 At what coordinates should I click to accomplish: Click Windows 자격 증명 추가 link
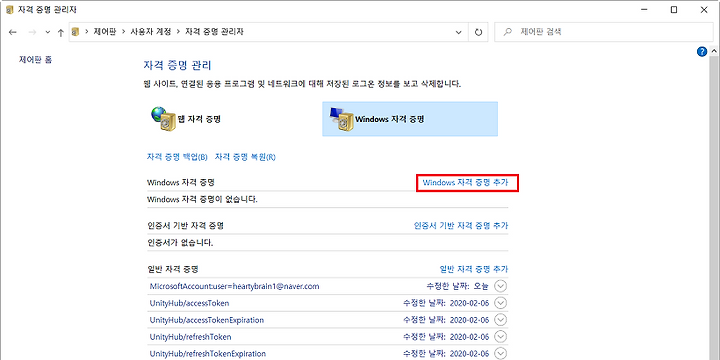tap(465, 182)
